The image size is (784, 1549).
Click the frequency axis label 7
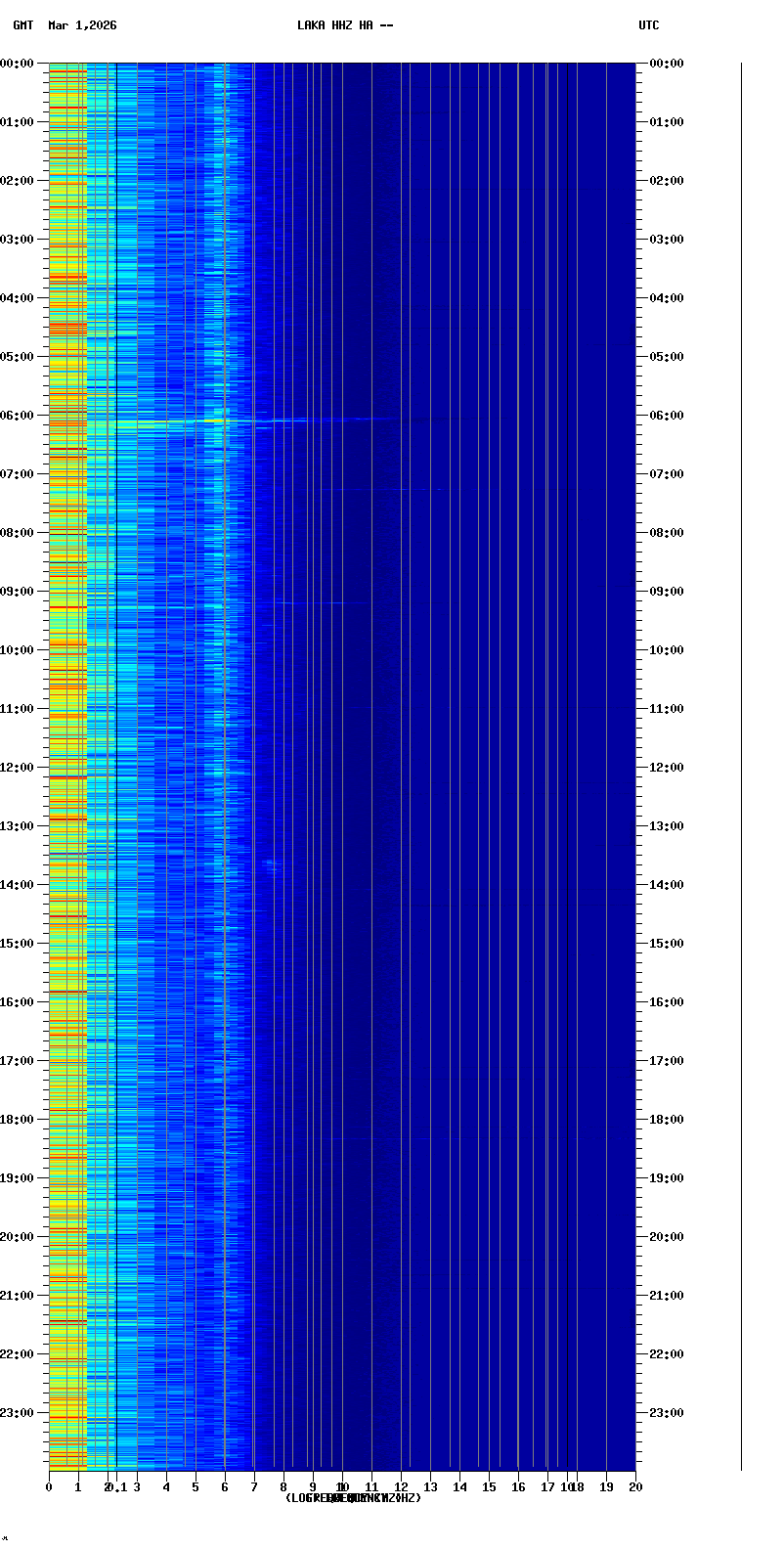(x=254, y=1487)
